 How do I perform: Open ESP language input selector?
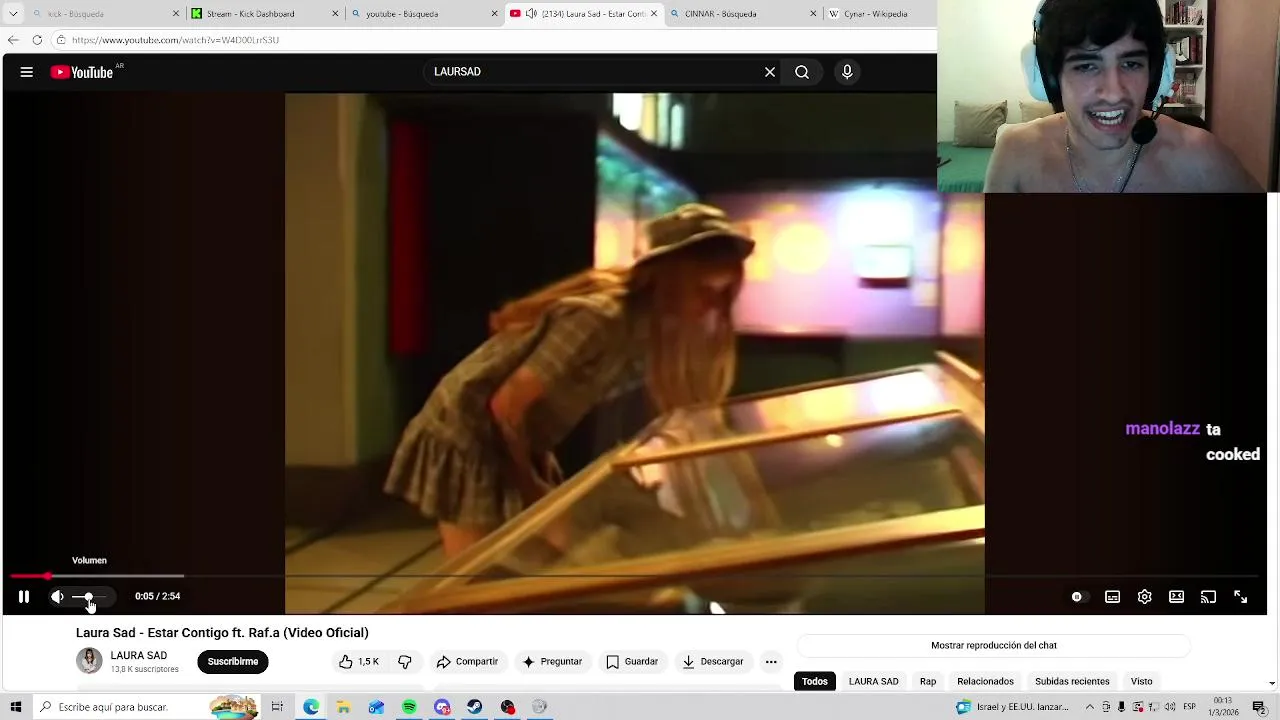1190,707
